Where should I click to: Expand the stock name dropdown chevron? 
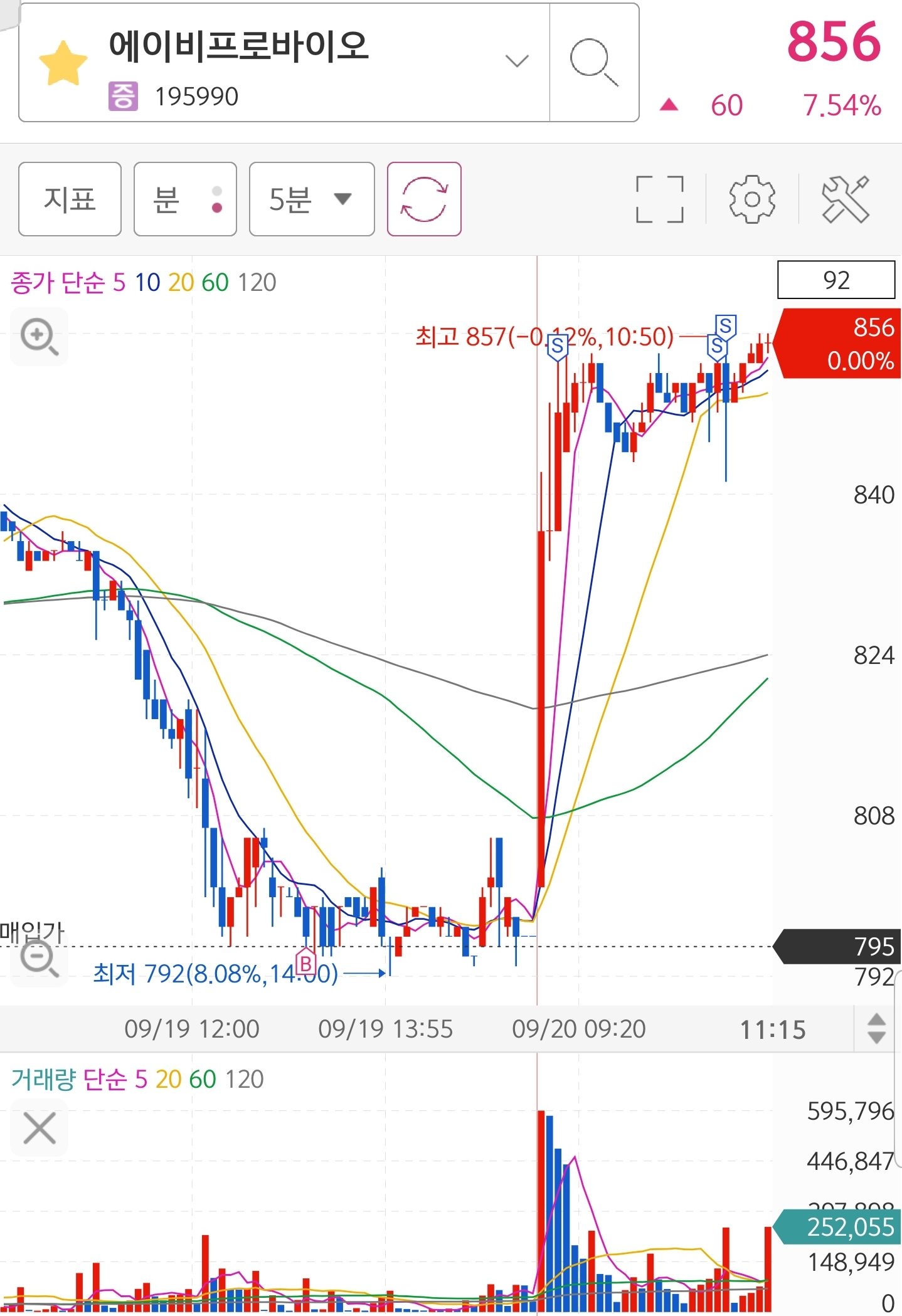(517, 61)
